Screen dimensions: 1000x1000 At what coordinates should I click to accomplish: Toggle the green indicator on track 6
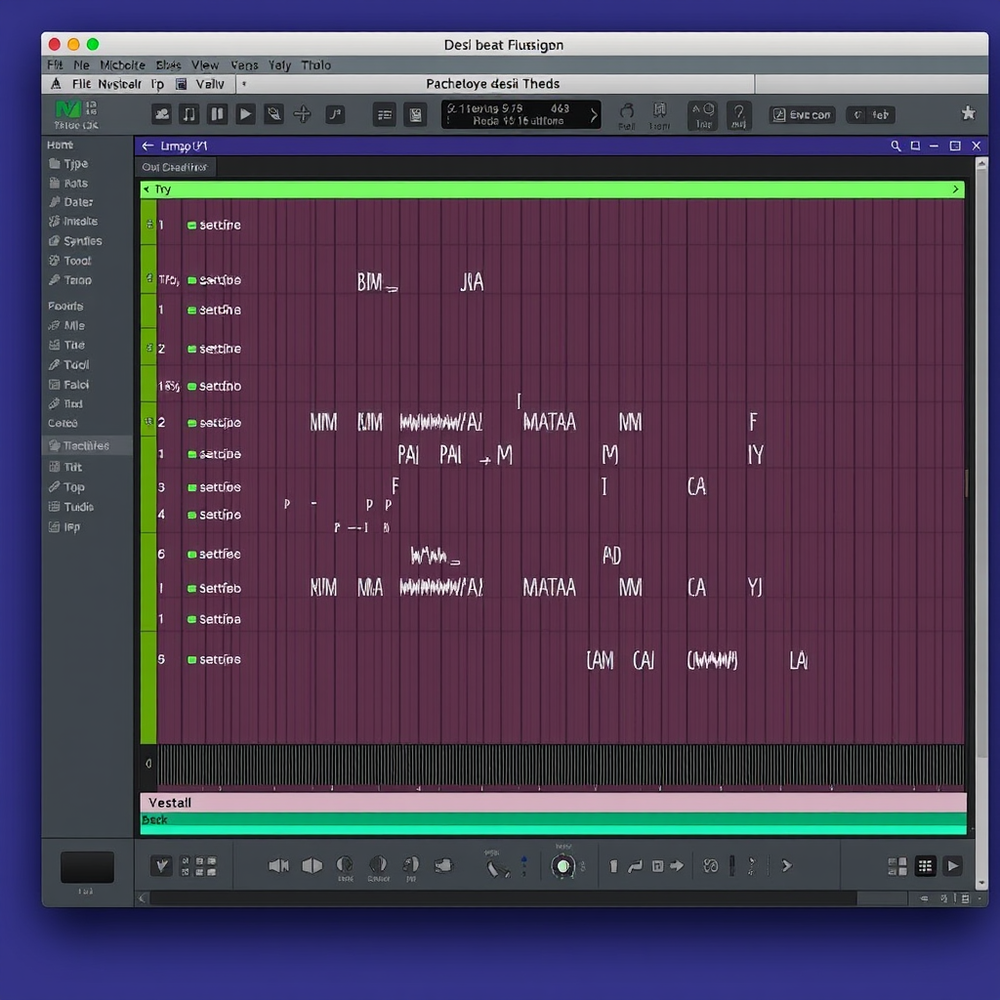pos(192,554)
